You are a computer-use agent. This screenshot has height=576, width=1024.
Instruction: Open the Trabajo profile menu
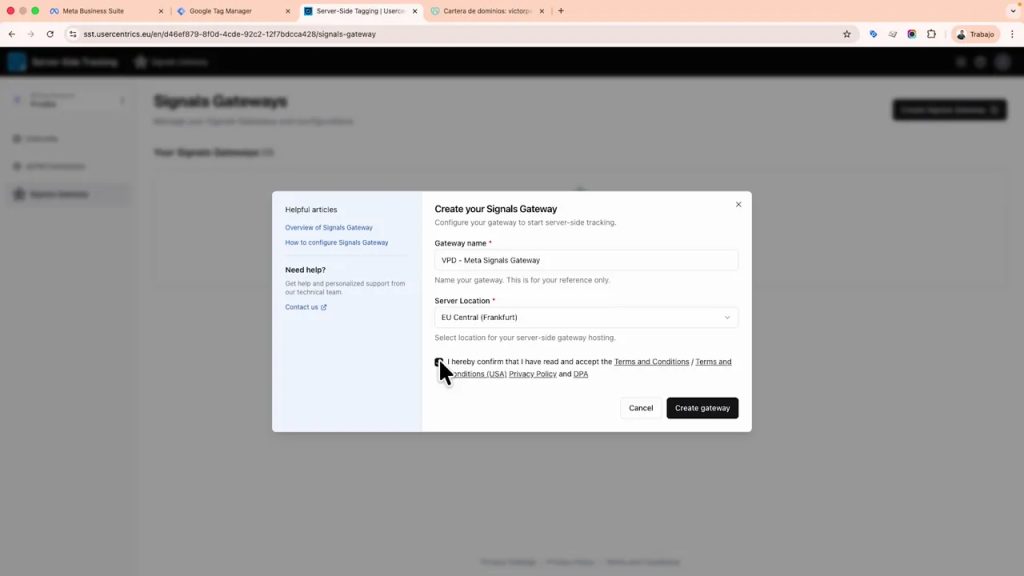(x=976, y=34)
